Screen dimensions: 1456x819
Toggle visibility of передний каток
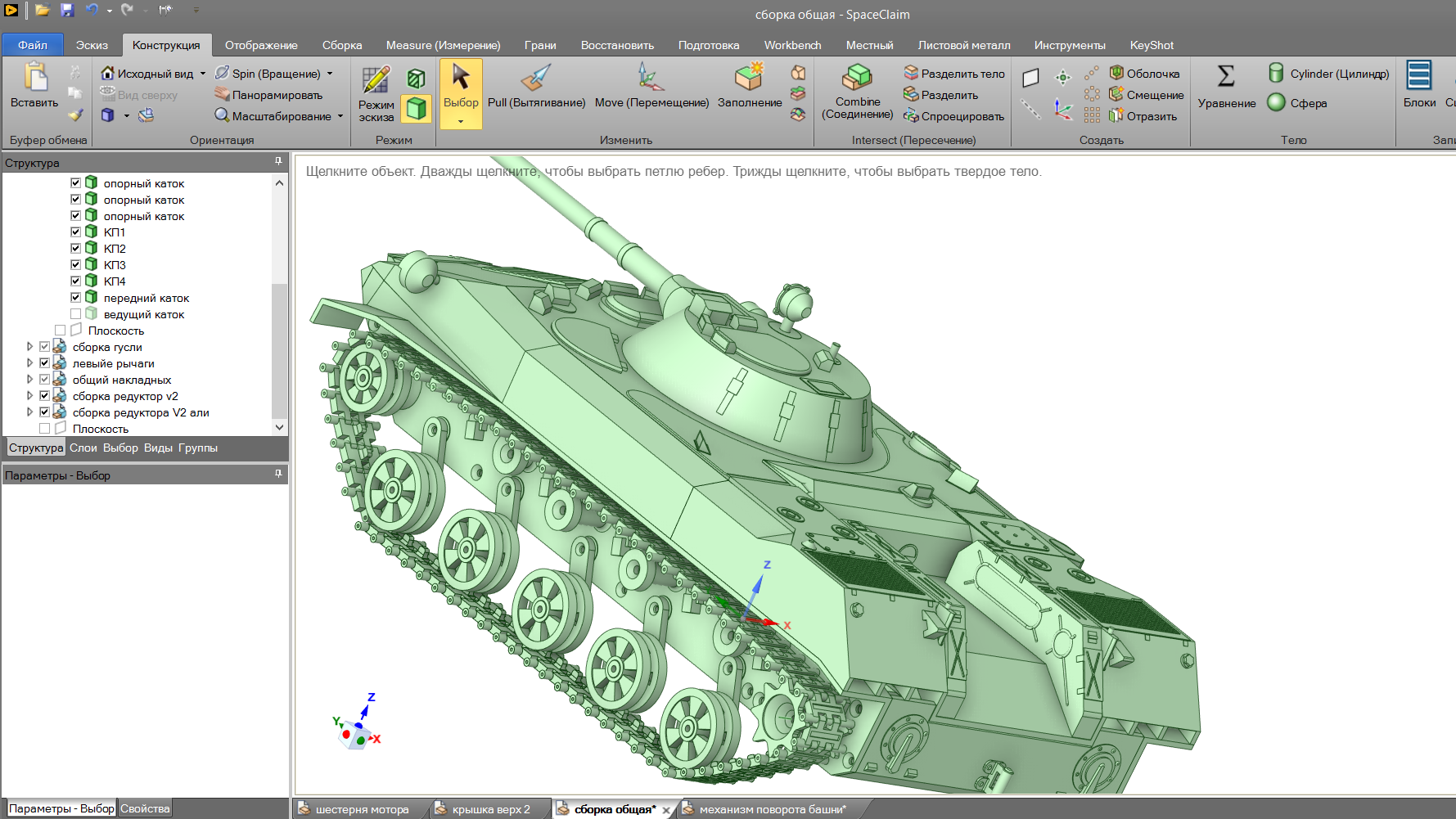pyautogui.click(x=75, y=297)
